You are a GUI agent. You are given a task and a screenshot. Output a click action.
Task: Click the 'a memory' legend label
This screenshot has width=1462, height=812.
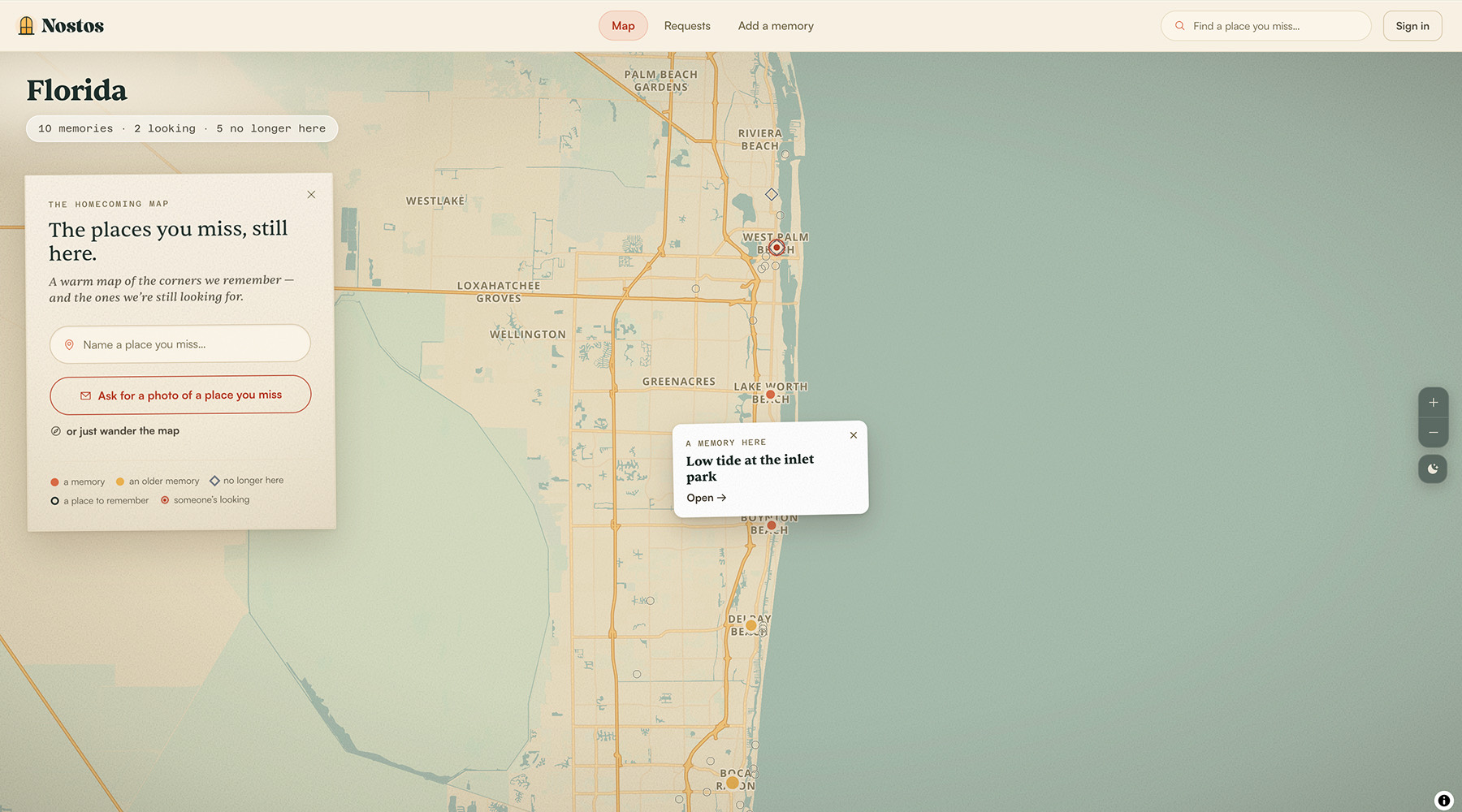[84, 482]
